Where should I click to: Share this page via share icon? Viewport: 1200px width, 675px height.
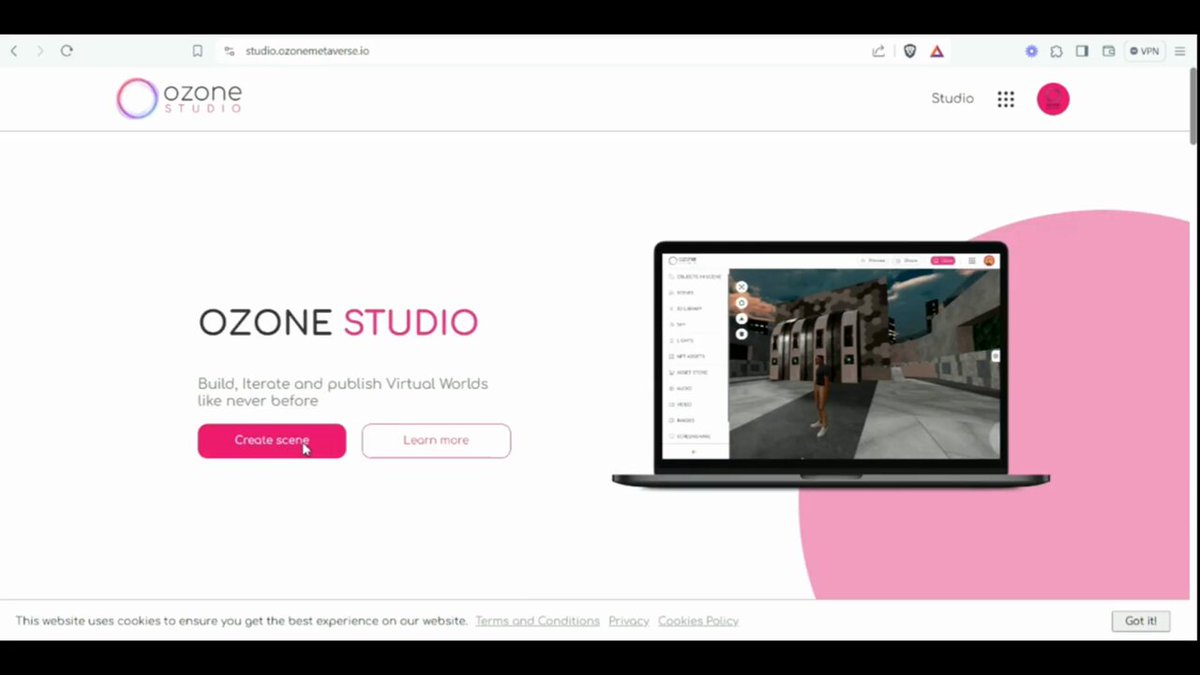click(x=878, y=51)
